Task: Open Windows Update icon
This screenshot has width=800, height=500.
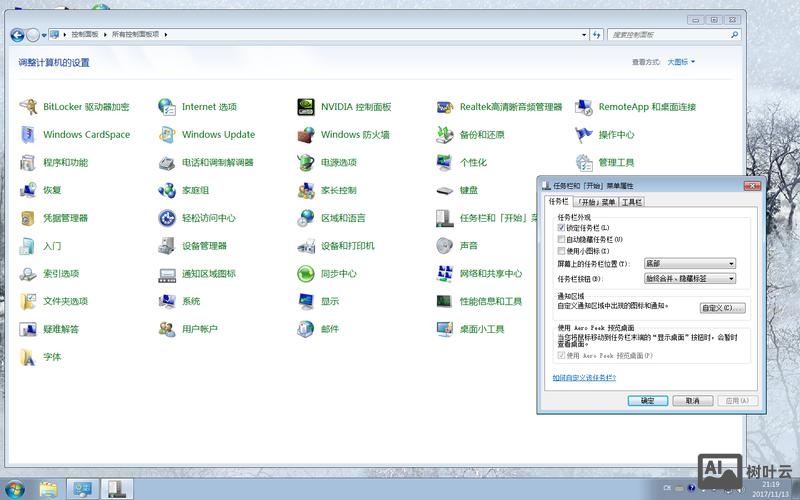Action: coord(167,135)
